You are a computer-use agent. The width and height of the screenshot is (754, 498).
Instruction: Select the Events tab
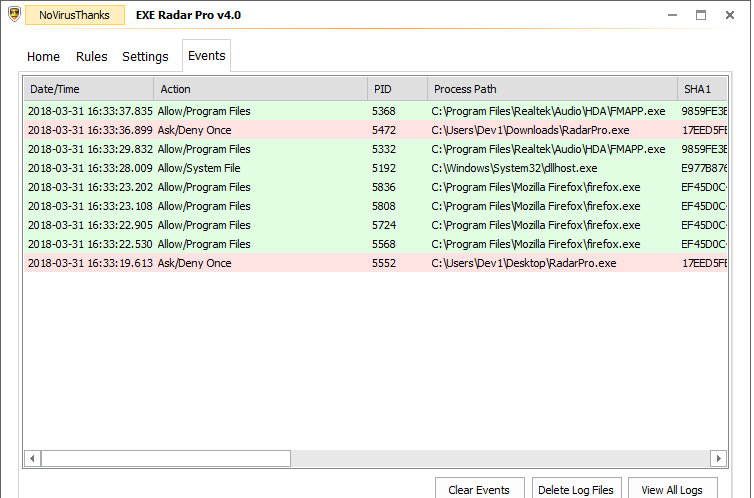tap(206, 56)
